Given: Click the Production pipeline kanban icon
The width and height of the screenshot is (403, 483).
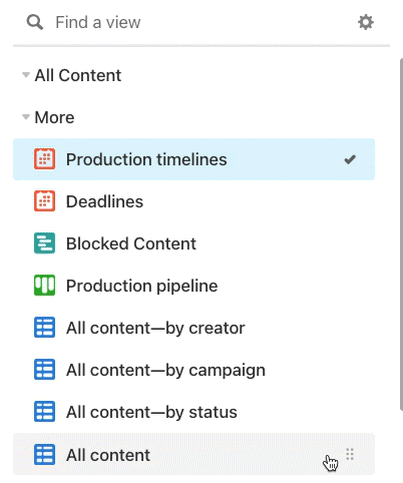Looking at the screenshot, I should (44, 285).
